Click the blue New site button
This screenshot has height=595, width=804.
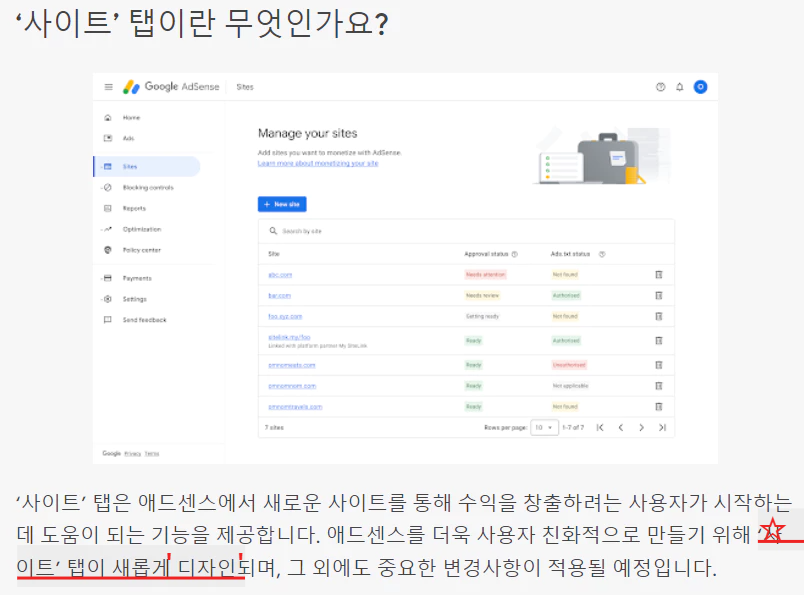pyautogui.click(x=282, y=204)
